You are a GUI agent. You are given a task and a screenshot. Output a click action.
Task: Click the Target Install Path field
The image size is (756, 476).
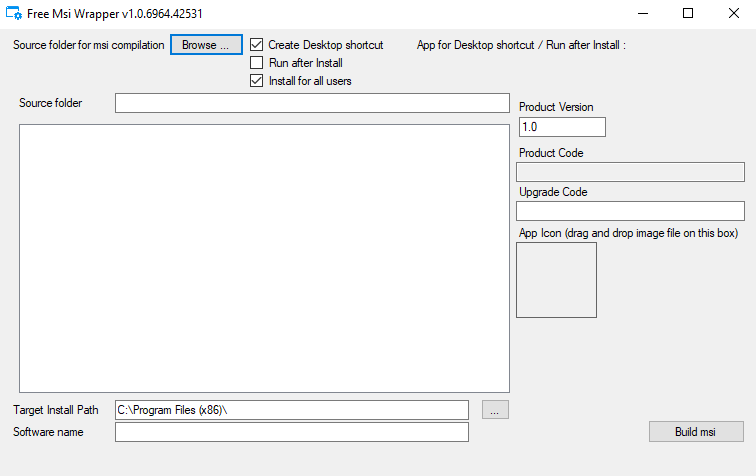pos(291,410)
